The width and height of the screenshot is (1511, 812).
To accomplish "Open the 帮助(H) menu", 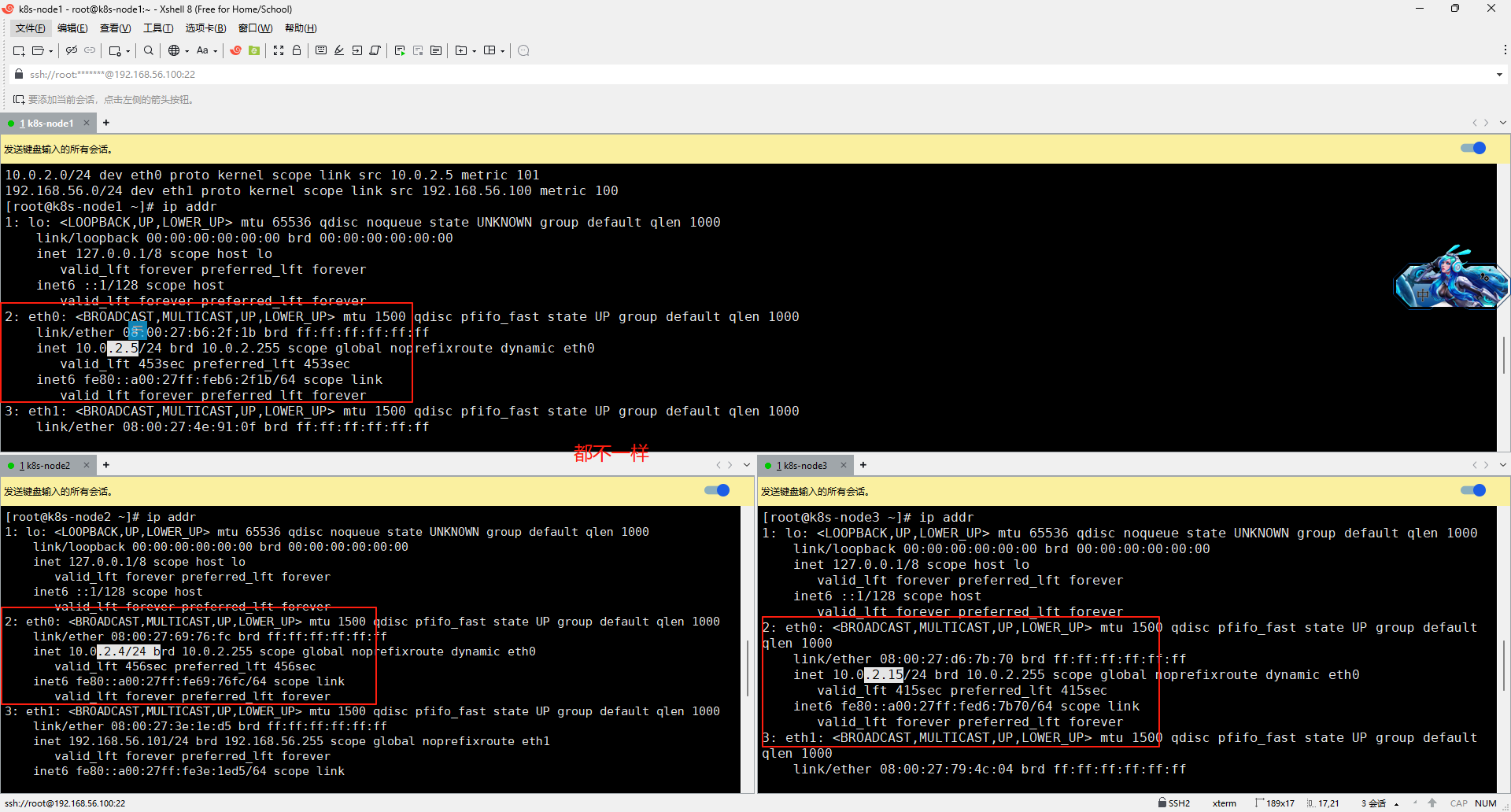I will click(301, 28).
